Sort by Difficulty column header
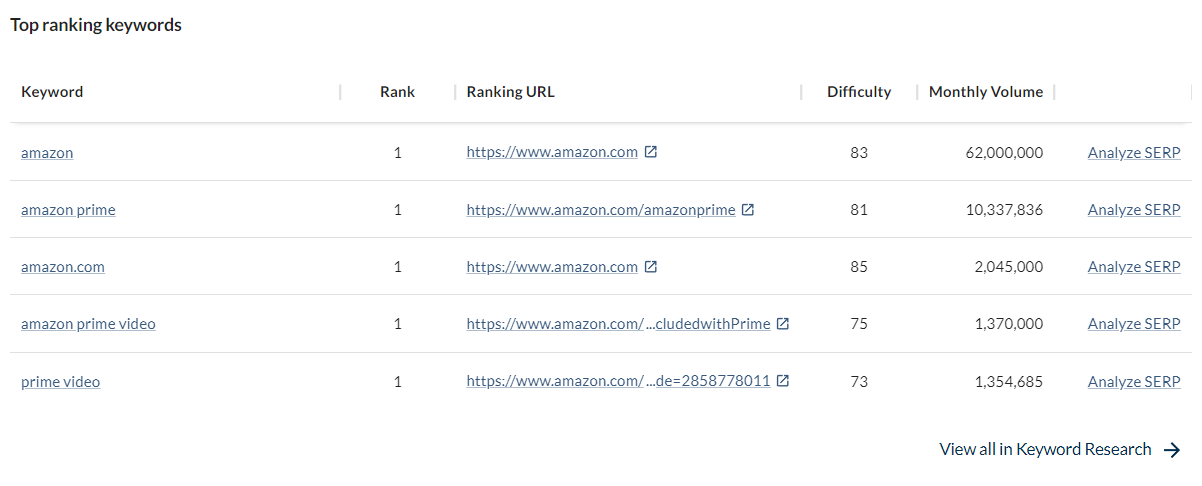 [x=859, y=92]
